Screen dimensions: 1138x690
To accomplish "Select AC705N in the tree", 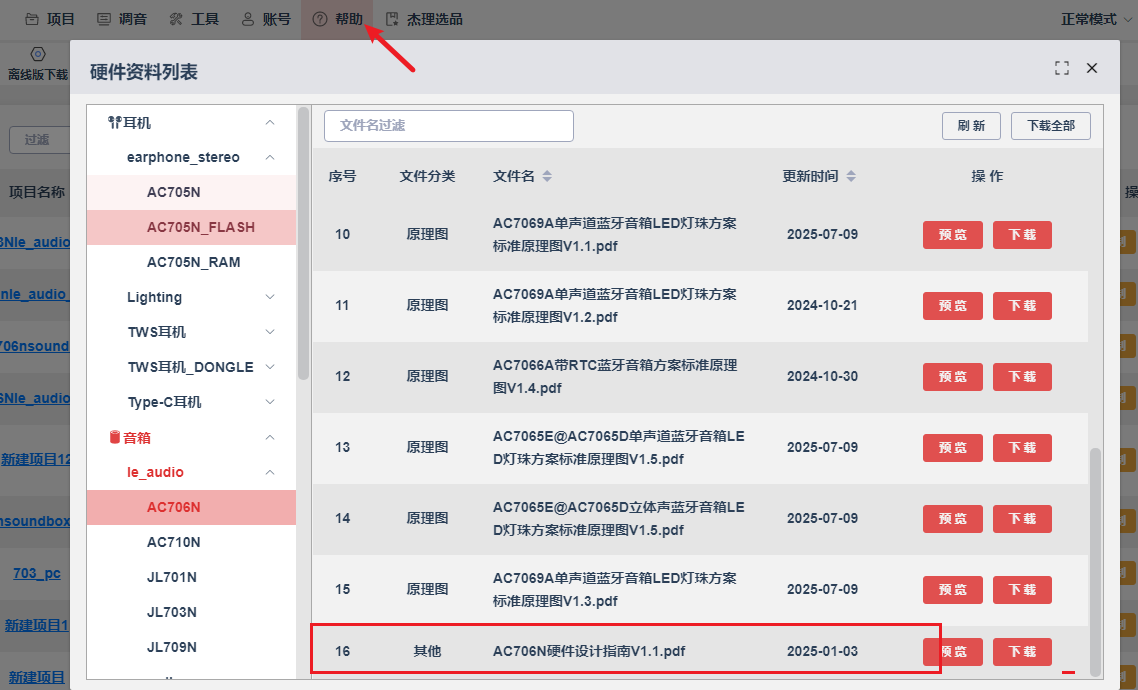I will point(192,192).
